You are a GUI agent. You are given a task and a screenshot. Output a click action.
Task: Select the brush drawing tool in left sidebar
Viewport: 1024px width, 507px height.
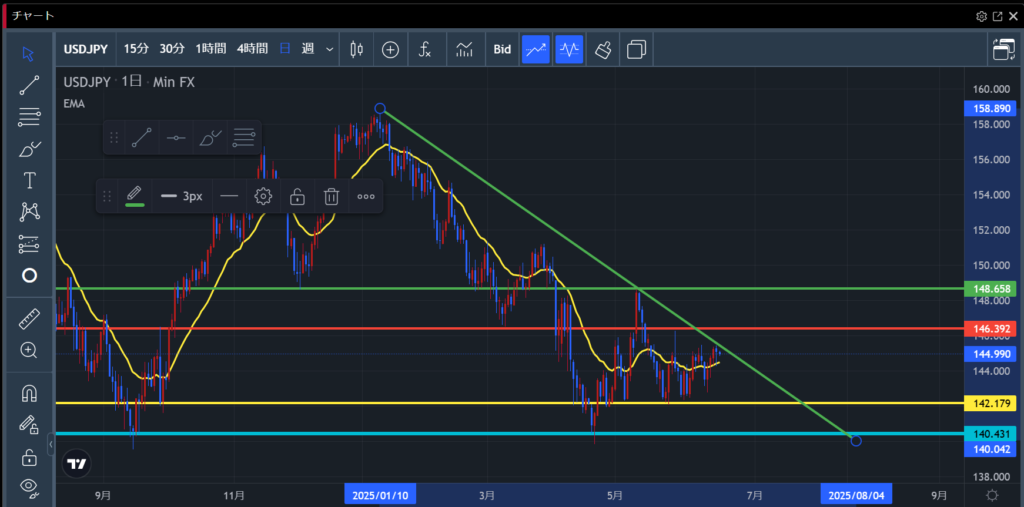[x=28, y=150]
